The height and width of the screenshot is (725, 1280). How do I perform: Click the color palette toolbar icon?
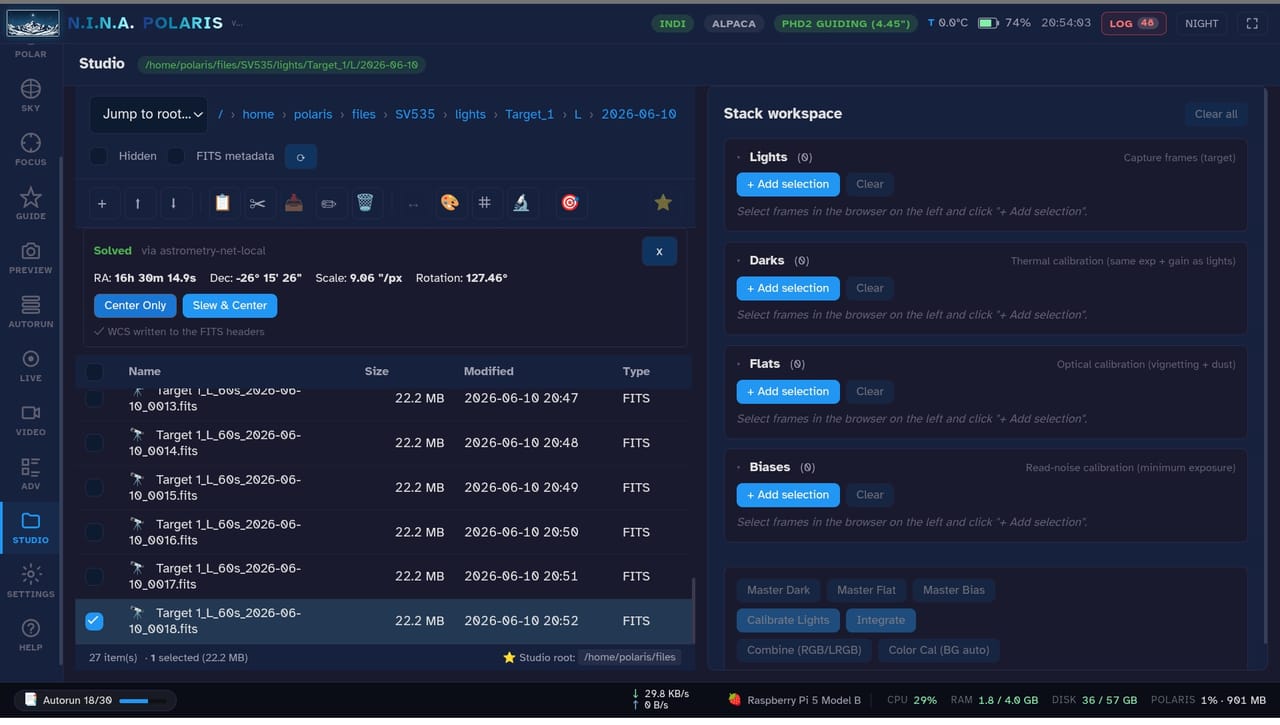point(449,203)
